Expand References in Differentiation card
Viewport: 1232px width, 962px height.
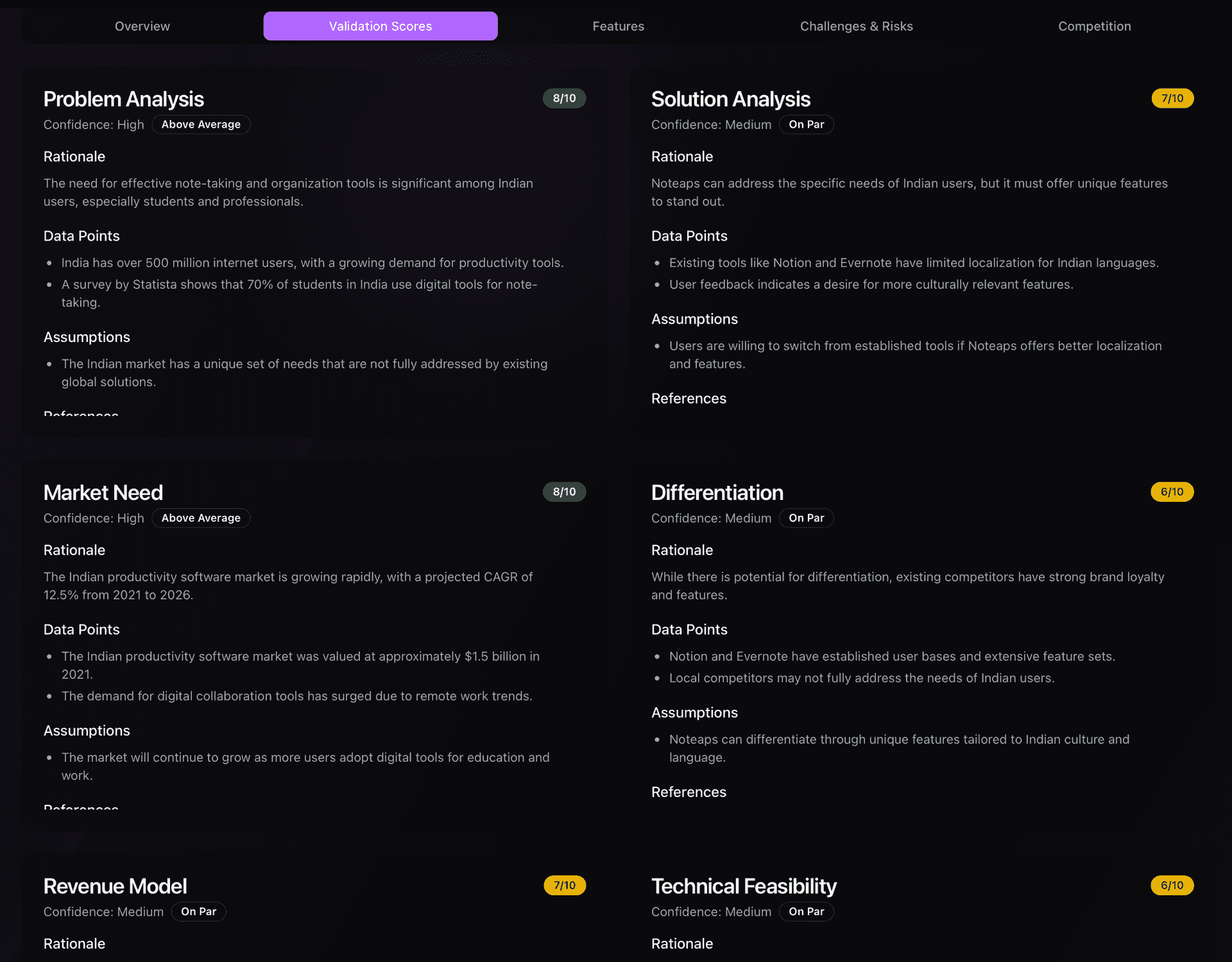[689, 792]
